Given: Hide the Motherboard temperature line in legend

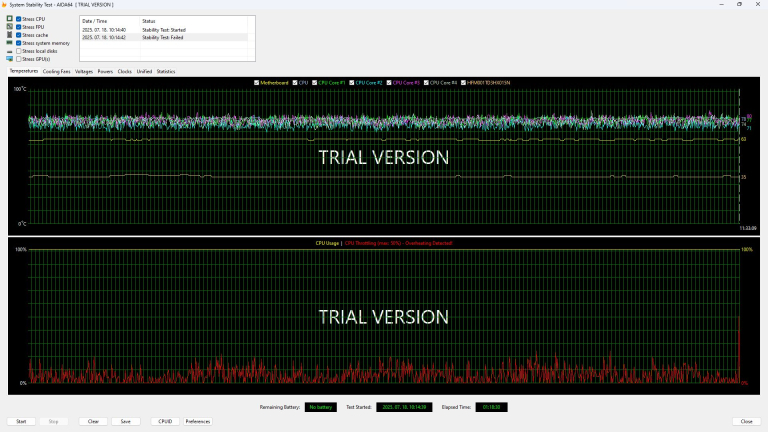Looking at the screenshot, I should (257, 83).
